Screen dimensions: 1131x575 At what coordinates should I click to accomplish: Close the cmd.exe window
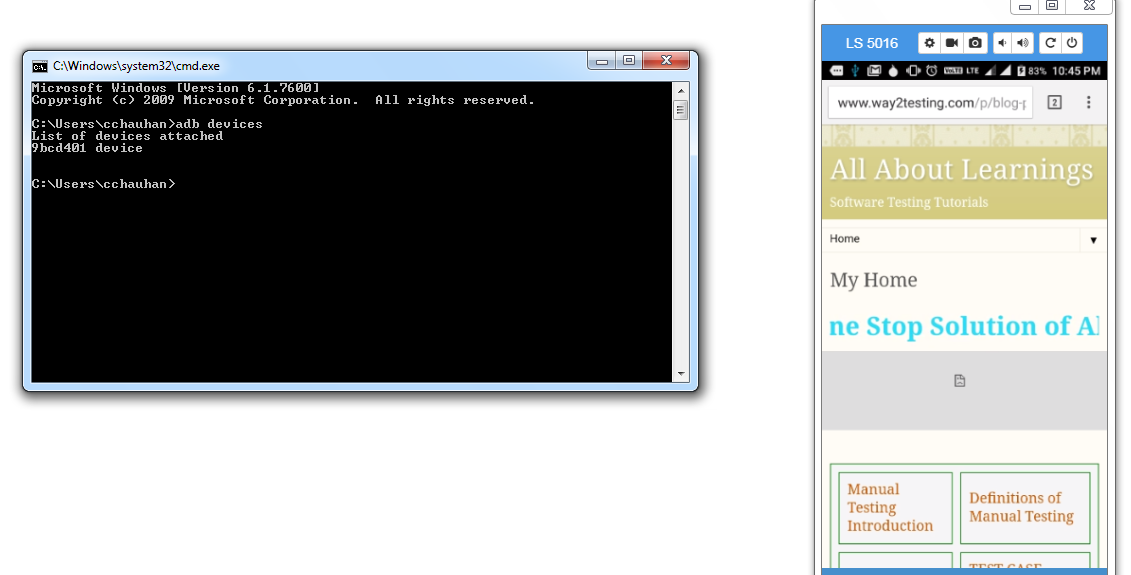point(666,61)
